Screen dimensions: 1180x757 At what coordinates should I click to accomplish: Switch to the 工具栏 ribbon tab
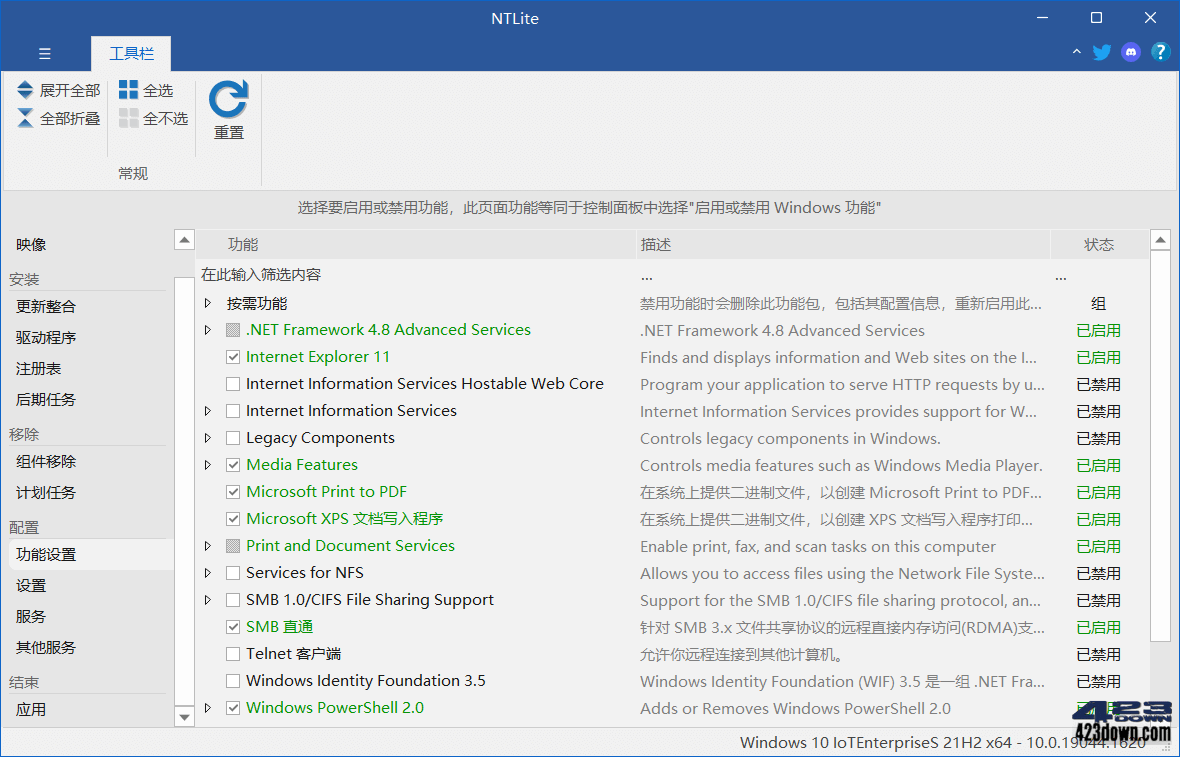click(131, 53)
